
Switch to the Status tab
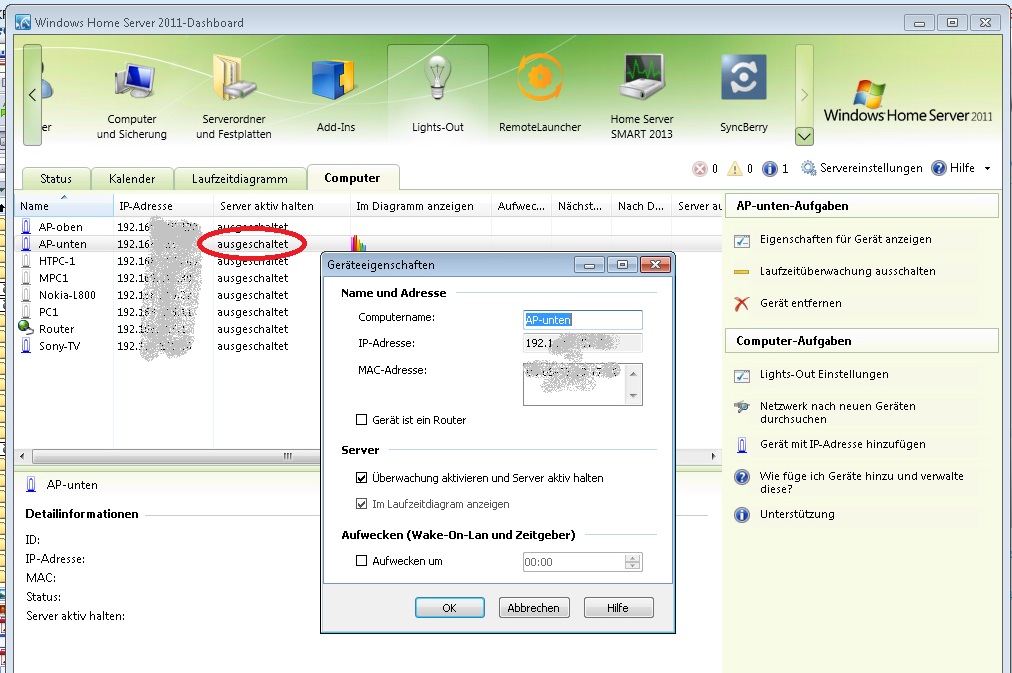coord(56,179)
